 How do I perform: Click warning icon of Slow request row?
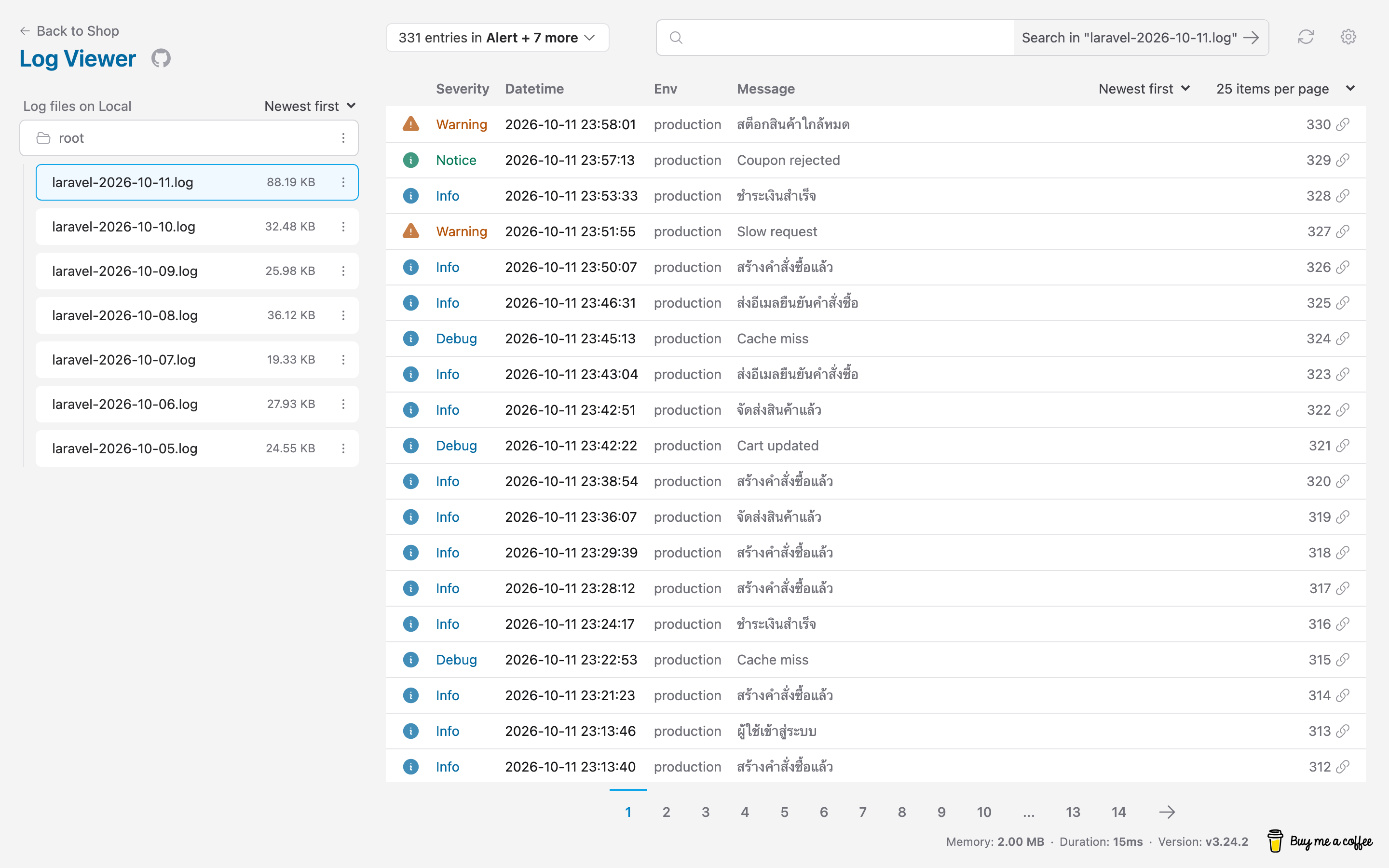[x=410, y=231]
